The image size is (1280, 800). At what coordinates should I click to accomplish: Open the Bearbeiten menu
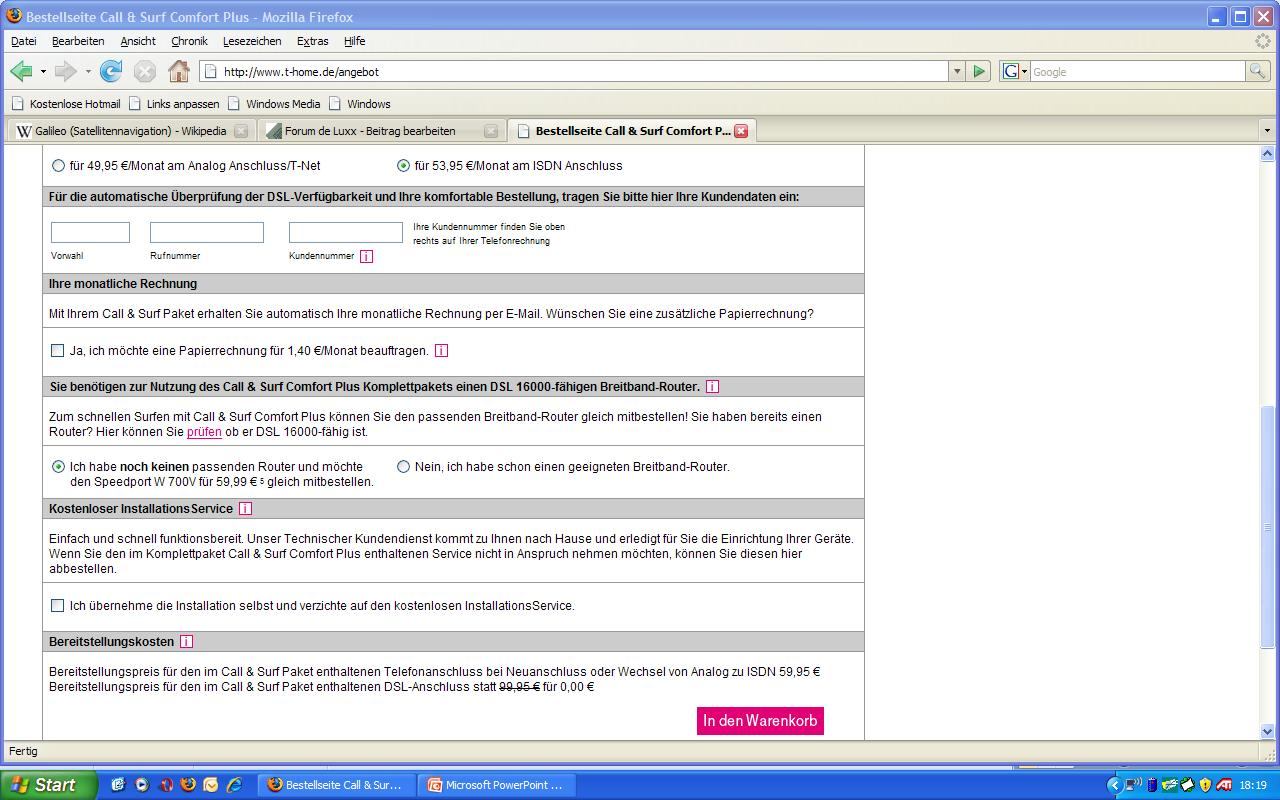[78, 41]
